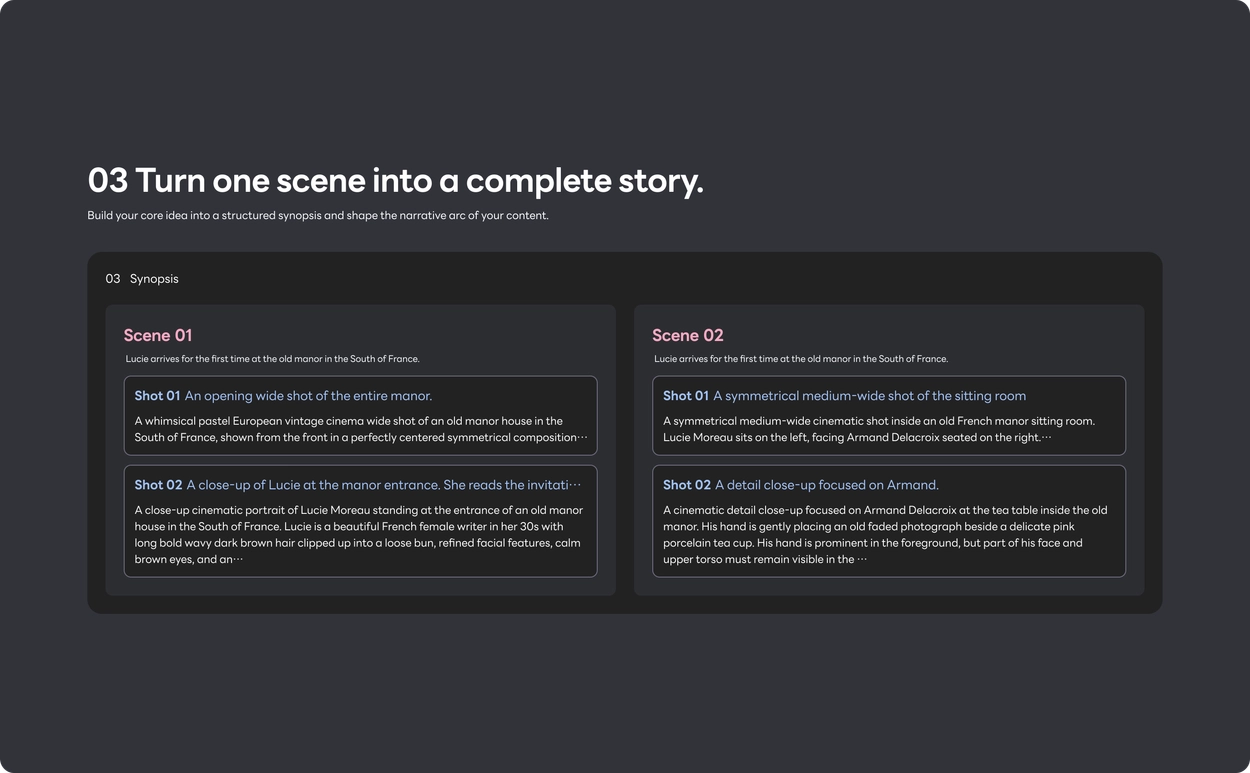This screenshot has width=1250, height=773.
Task: Click 'An opening wide shot of the entire manor' title
Action: 308,396
